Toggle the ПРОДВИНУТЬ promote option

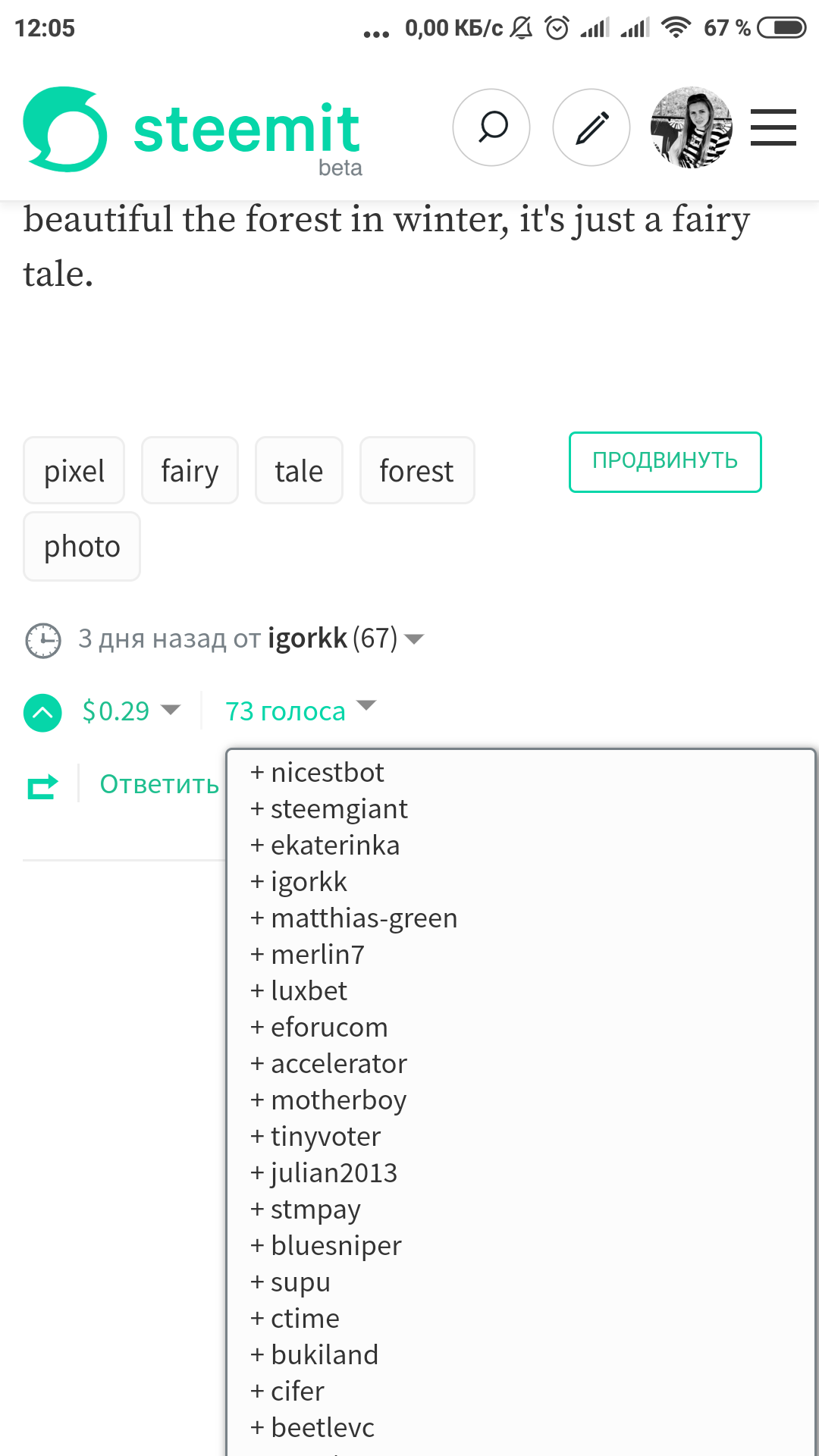664,461
